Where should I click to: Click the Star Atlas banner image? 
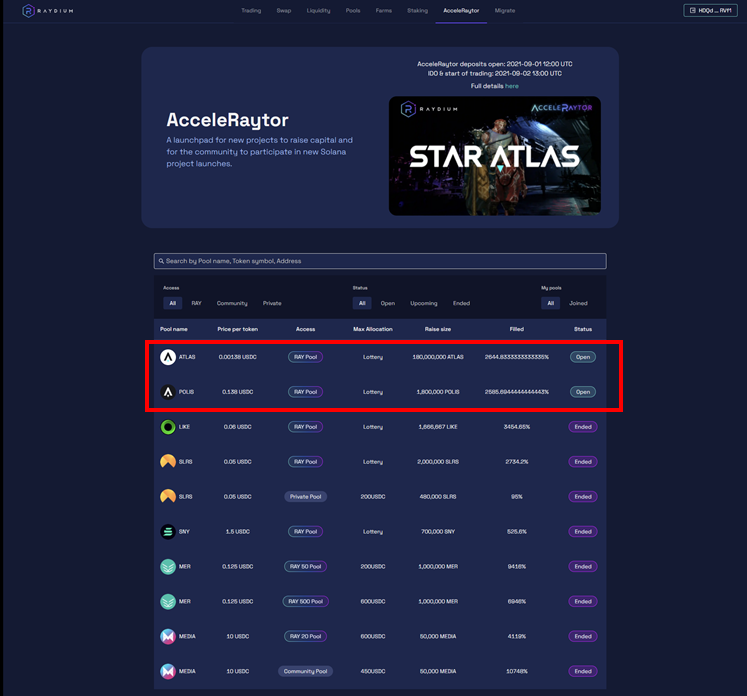point(495,156)
